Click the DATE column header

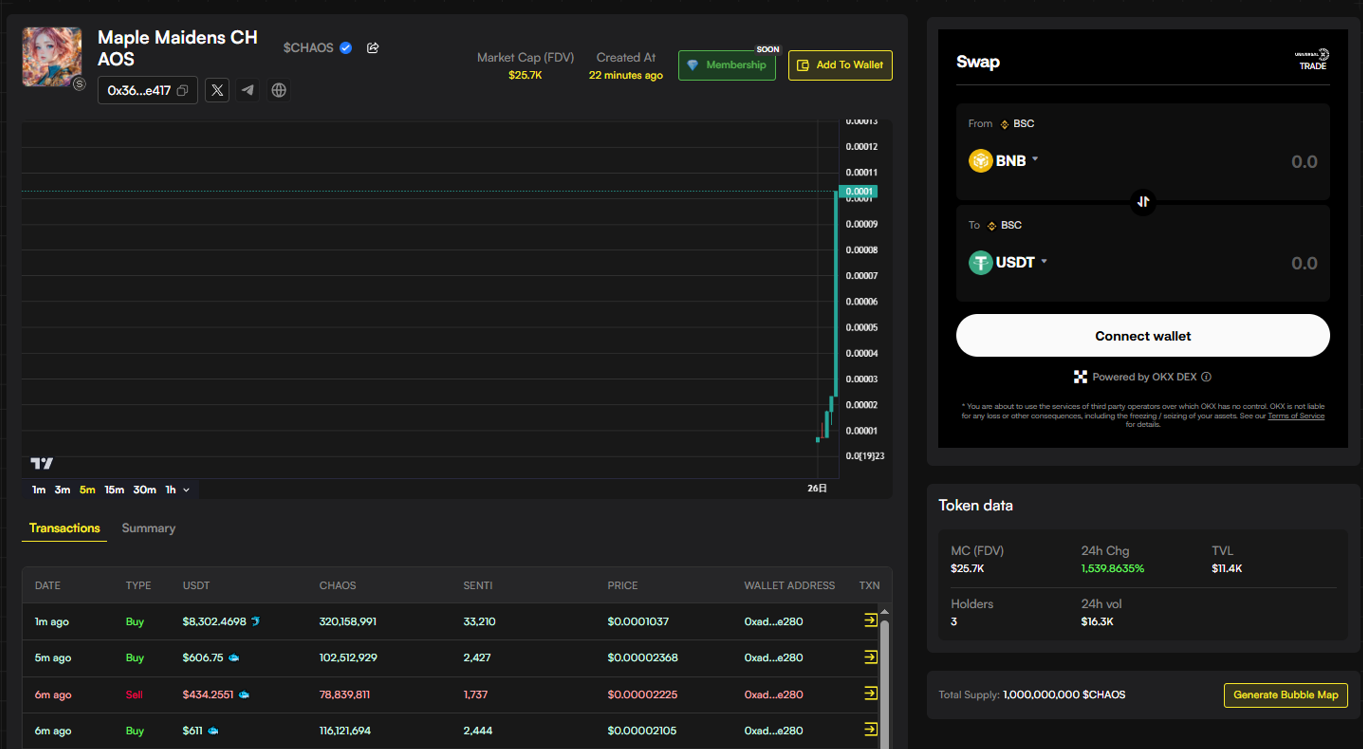[x=48, y=585]
